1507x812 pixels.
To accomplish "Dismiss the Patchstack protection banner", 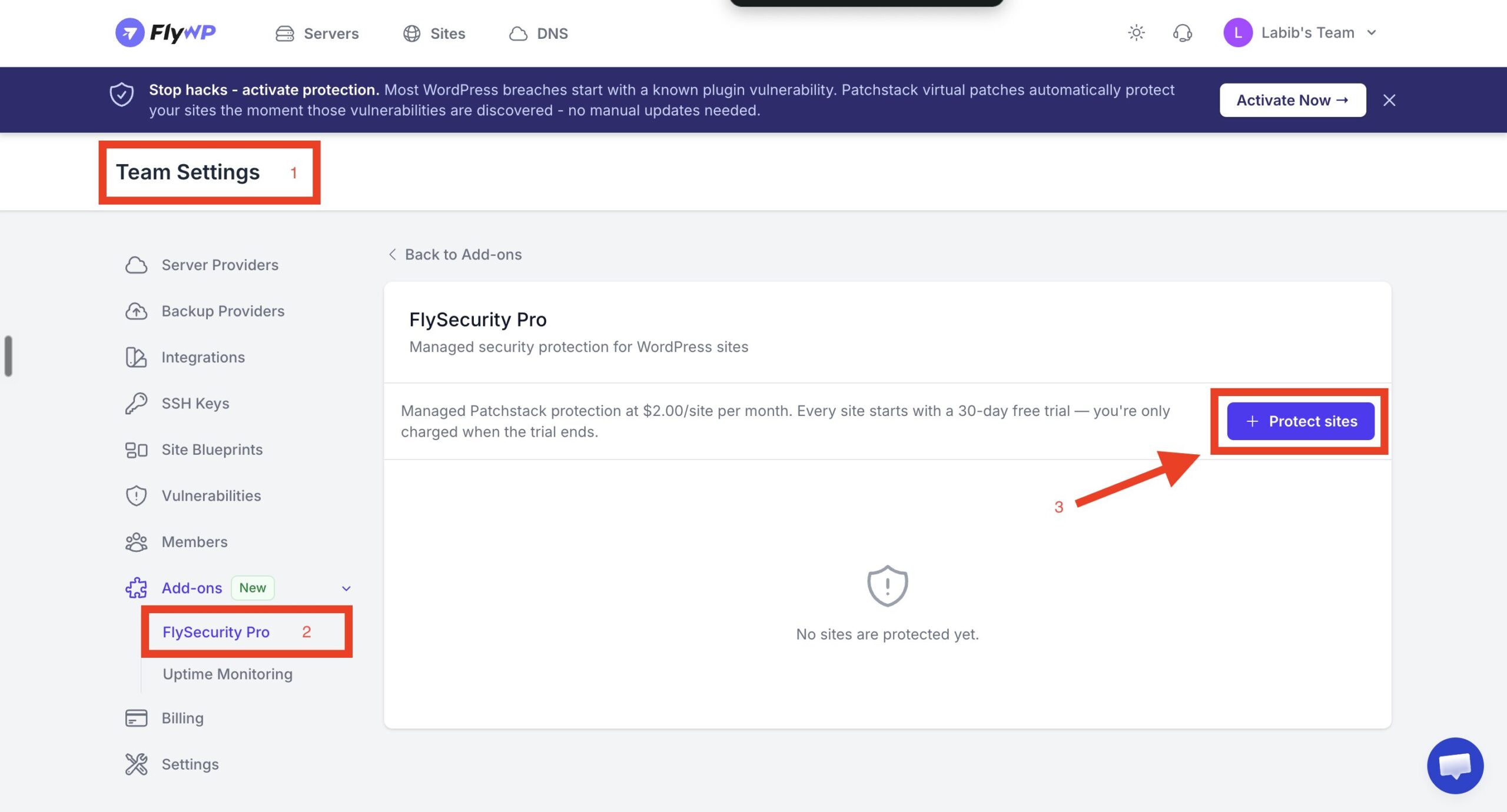I will point(1389,101).
